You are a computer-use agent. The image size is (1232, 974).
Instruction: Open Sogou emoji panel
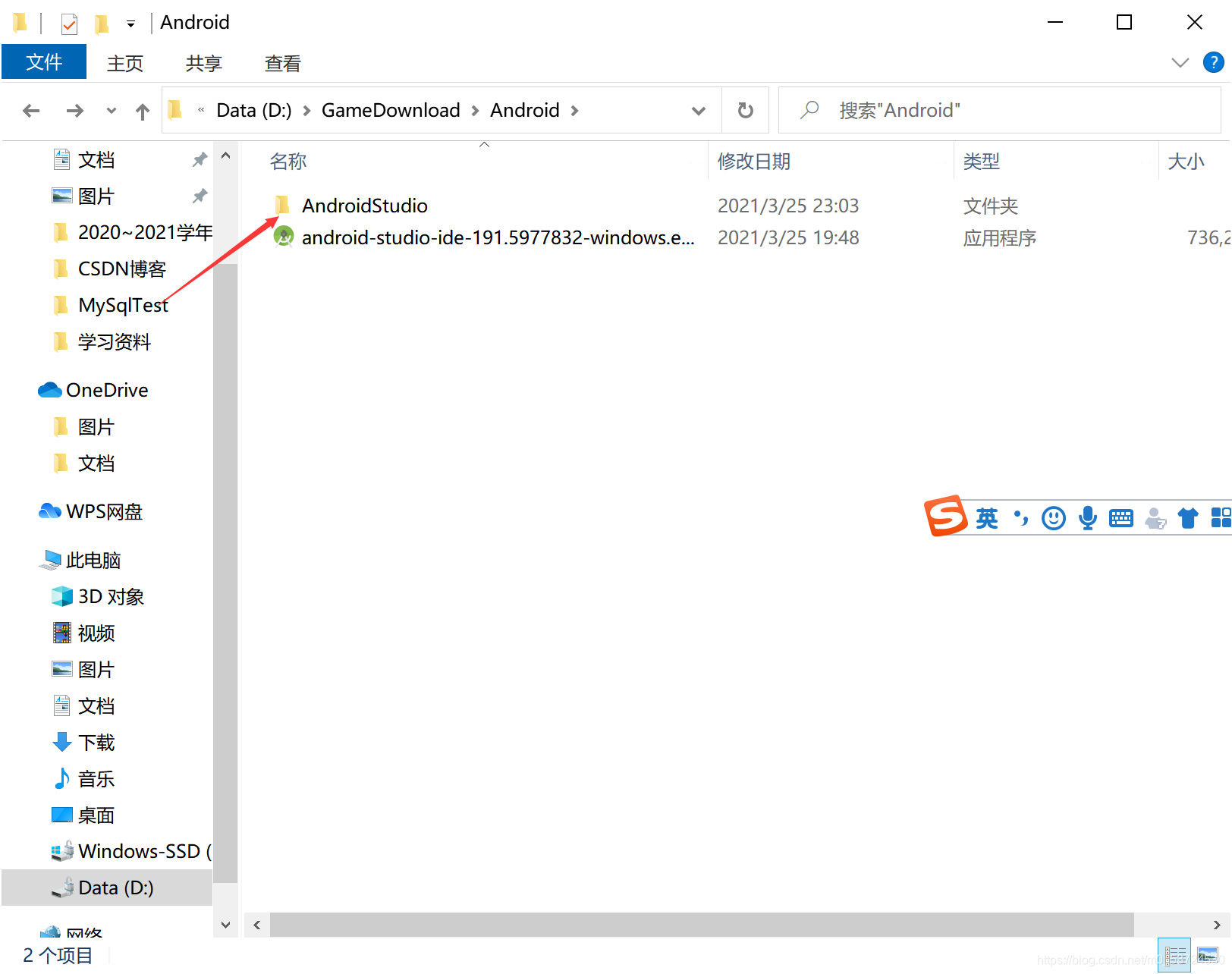click(1054, 518)
